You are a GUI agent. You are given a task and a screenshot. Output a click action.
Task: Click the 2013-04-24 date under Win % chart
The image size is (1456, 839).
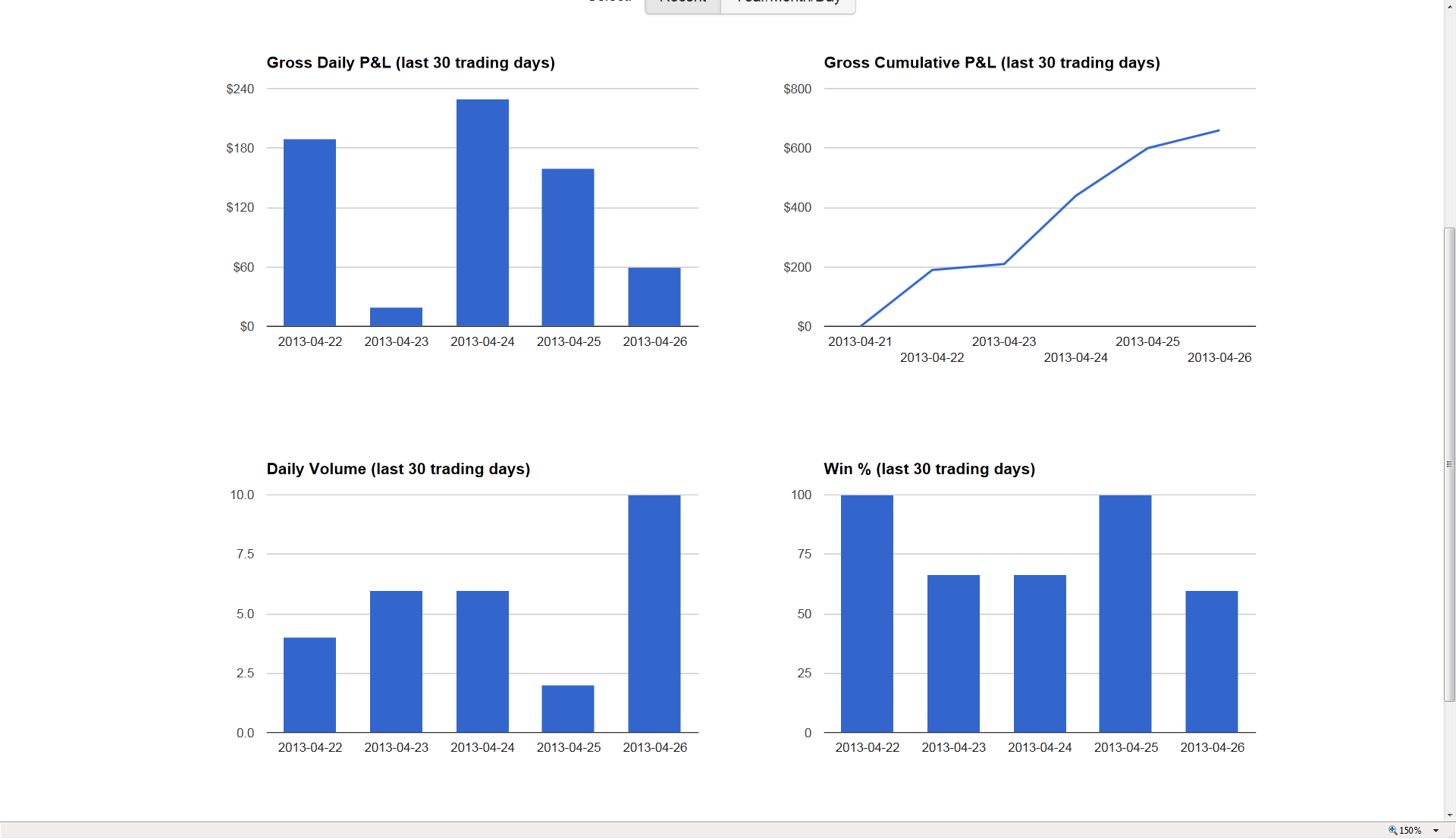[1040, 747]
